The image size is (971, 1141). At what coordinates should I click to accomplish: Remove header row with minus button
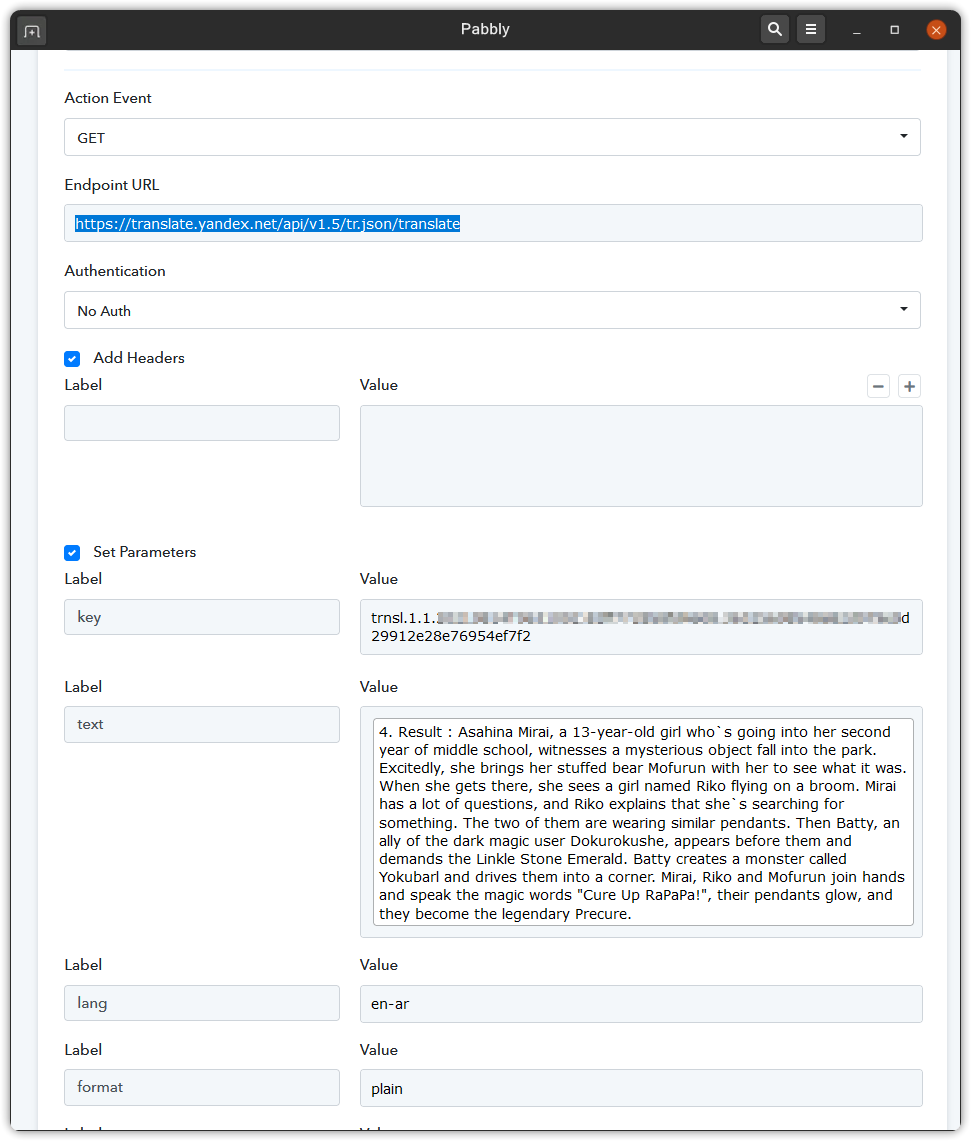(879, 386)
